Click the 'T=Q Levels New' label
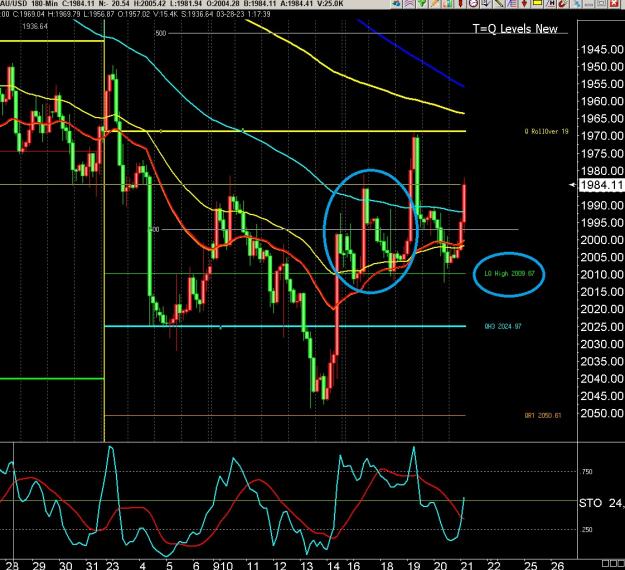The width and height of the screenshot is (625, 570). [515, 29]
